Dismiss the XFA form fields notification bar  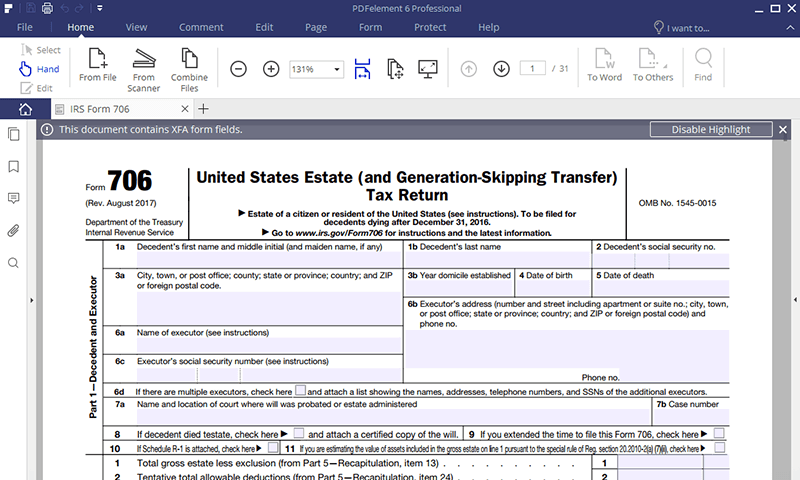[783, 130]
